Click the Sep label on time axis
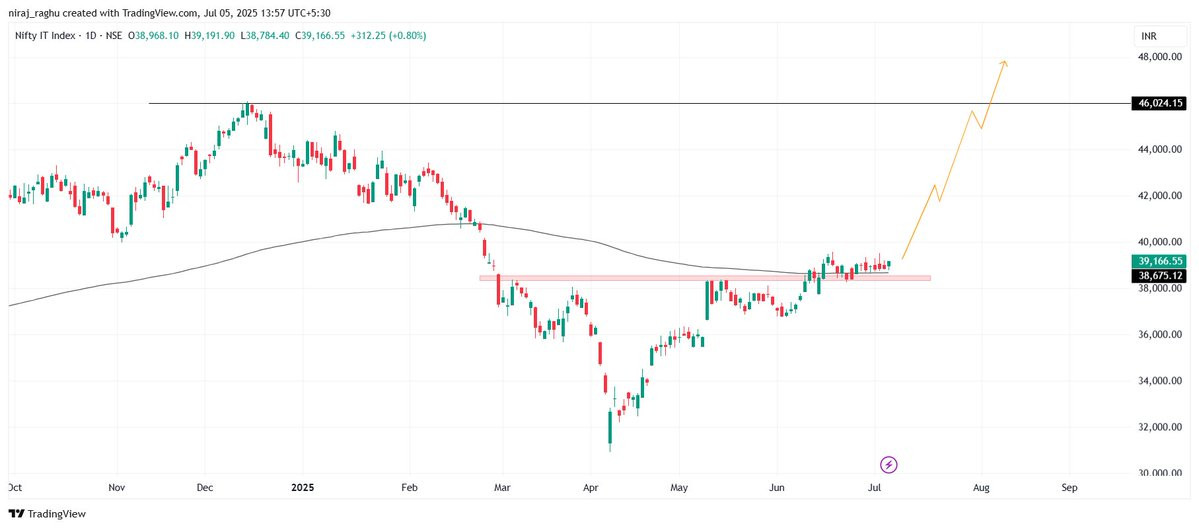The height and width of the screenshot is (528, 1199). (x=1069, y=488)
